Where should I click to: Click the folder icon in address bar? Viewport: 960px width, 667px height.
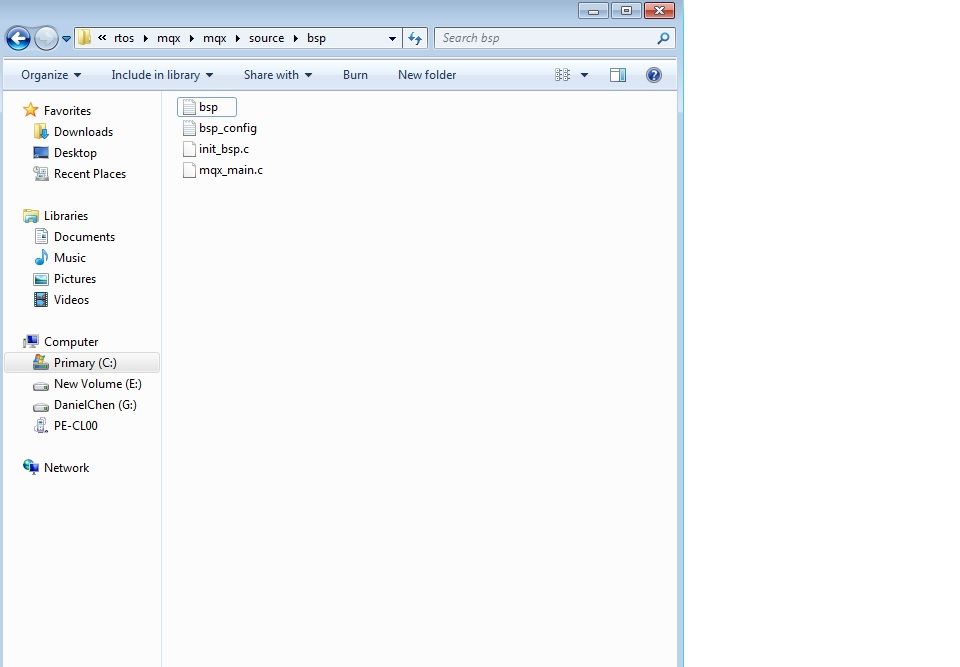point(84,38)
